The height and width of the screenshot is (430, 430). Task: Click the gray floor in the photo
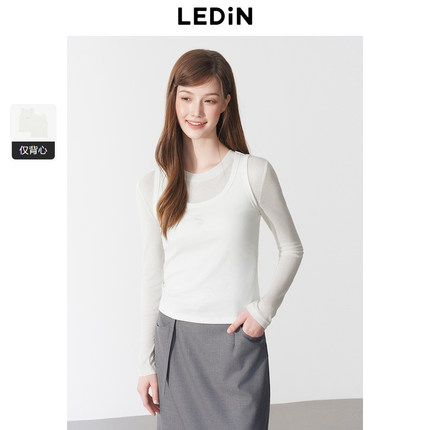click(316, 414)
